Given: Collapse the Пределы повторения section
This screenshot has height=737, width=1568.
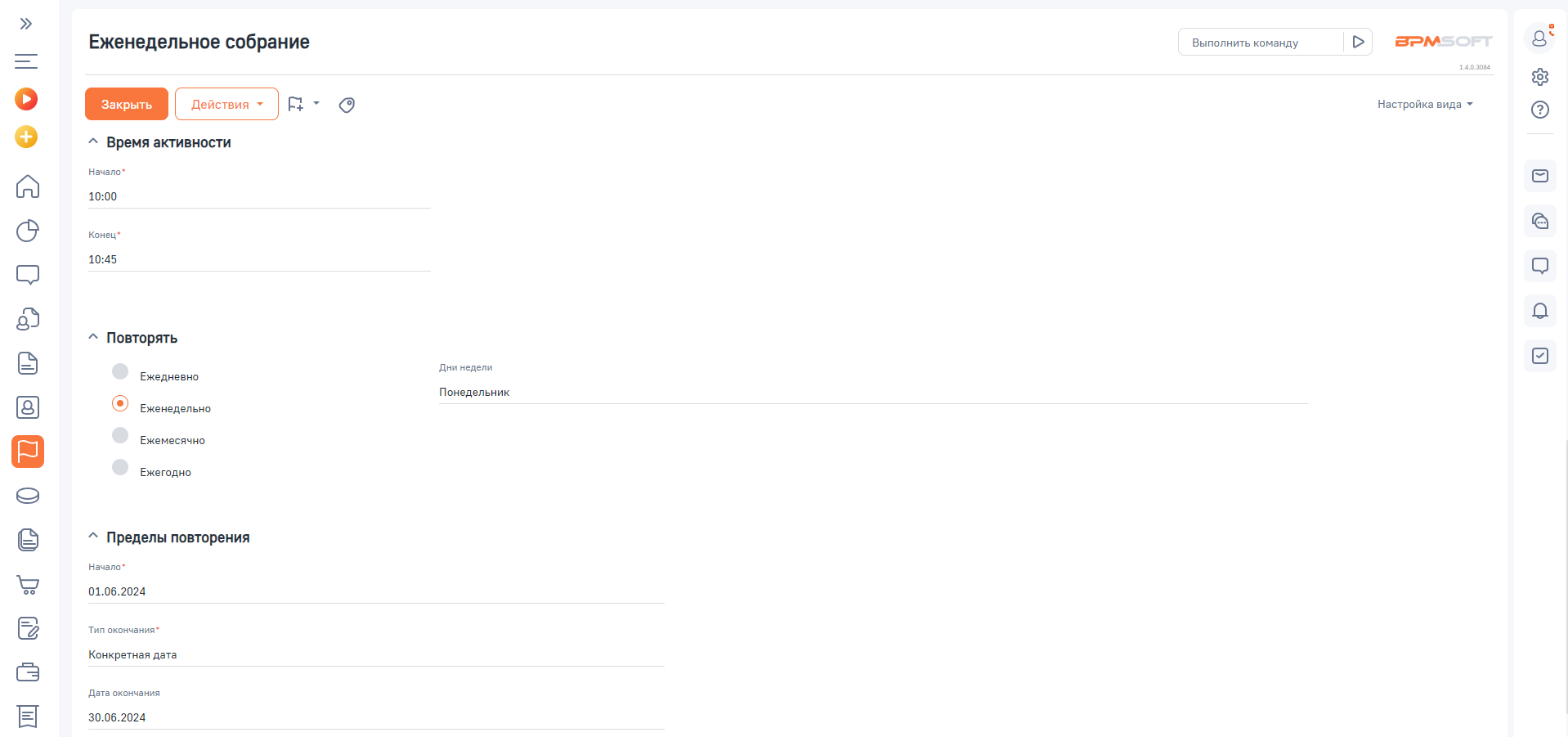Looking at the screenshot, I should click(93, 537).
